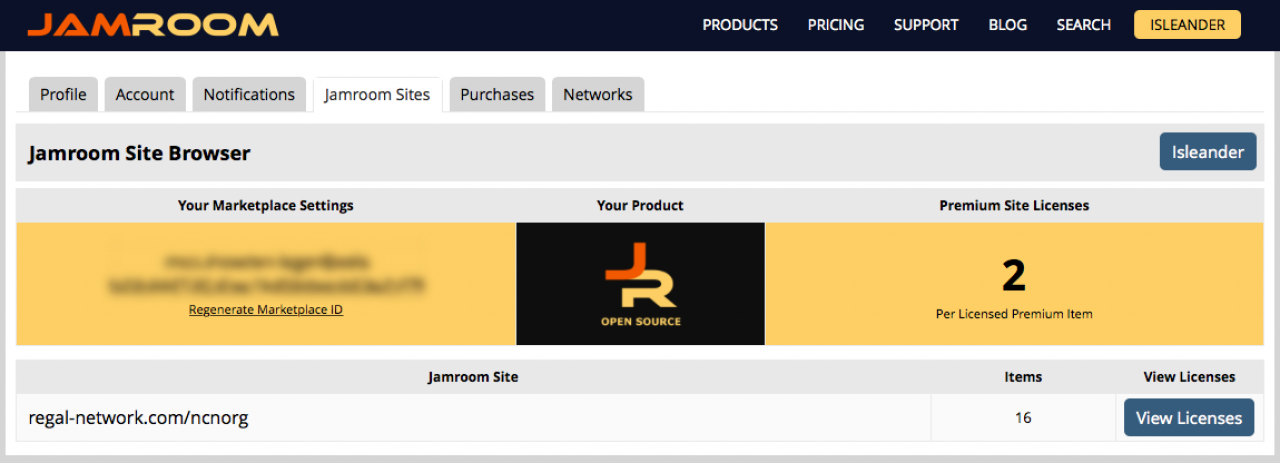Click the yellow ISLEANDER account button
Screen dimensions: 1280x463
coord(1187,25)
